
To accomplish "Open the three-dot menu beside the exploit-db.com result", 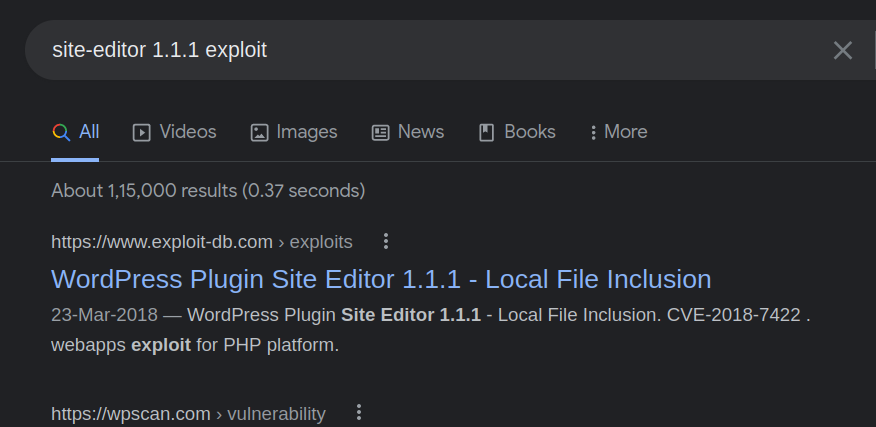I will [386, 241].
